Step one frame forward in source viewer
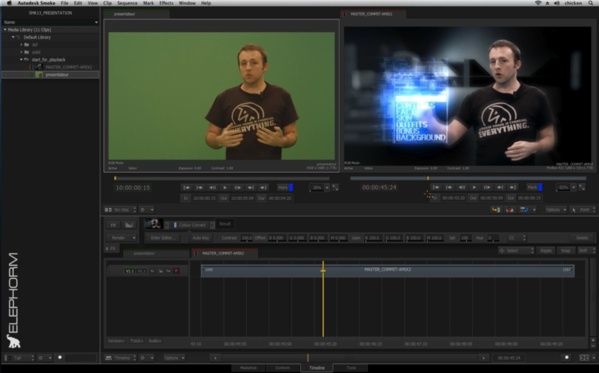This screenshot has height=373, width=599. click(x=238, y=188)
